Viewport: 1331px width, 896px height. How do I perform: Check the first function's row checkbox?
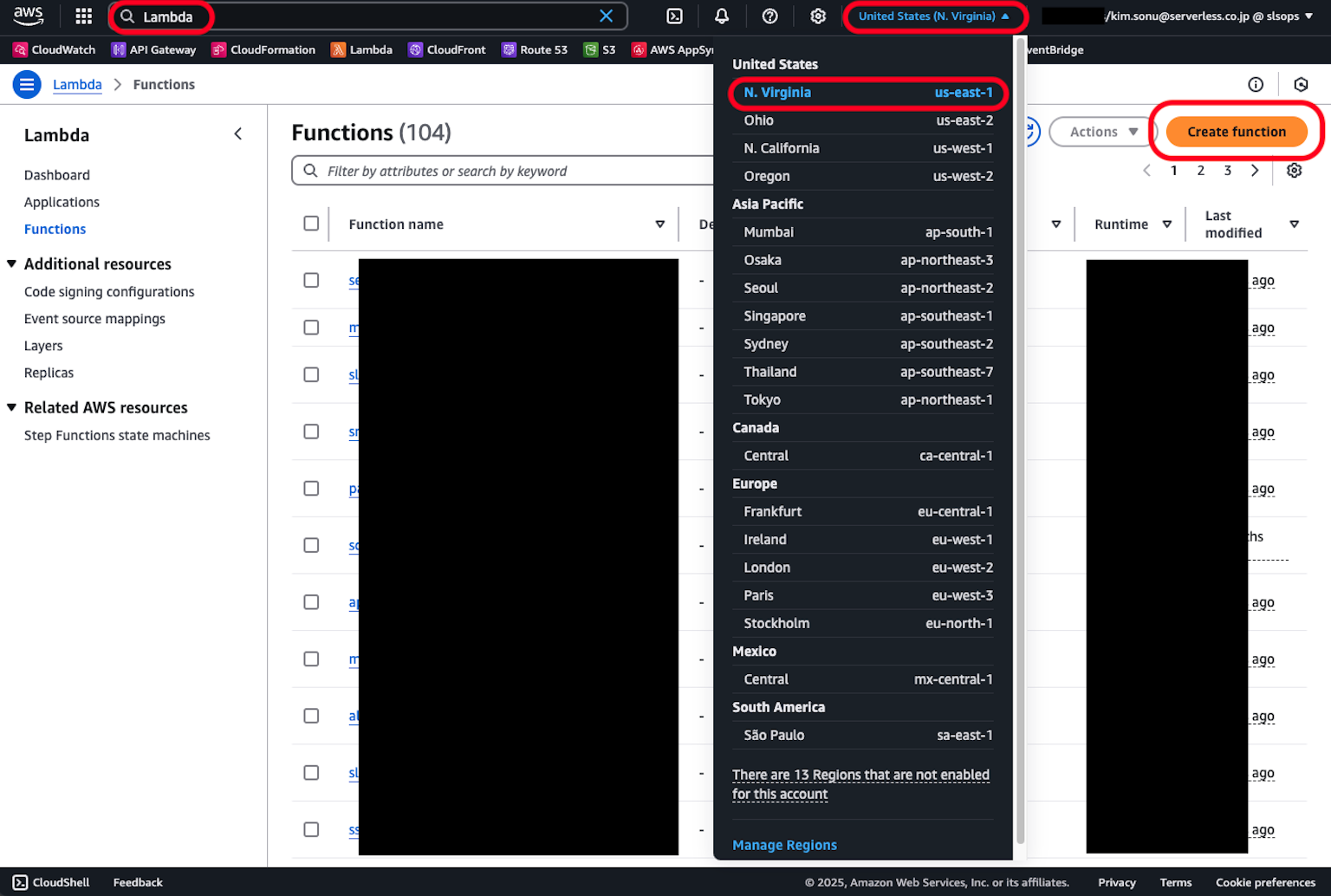click(311, 280)
